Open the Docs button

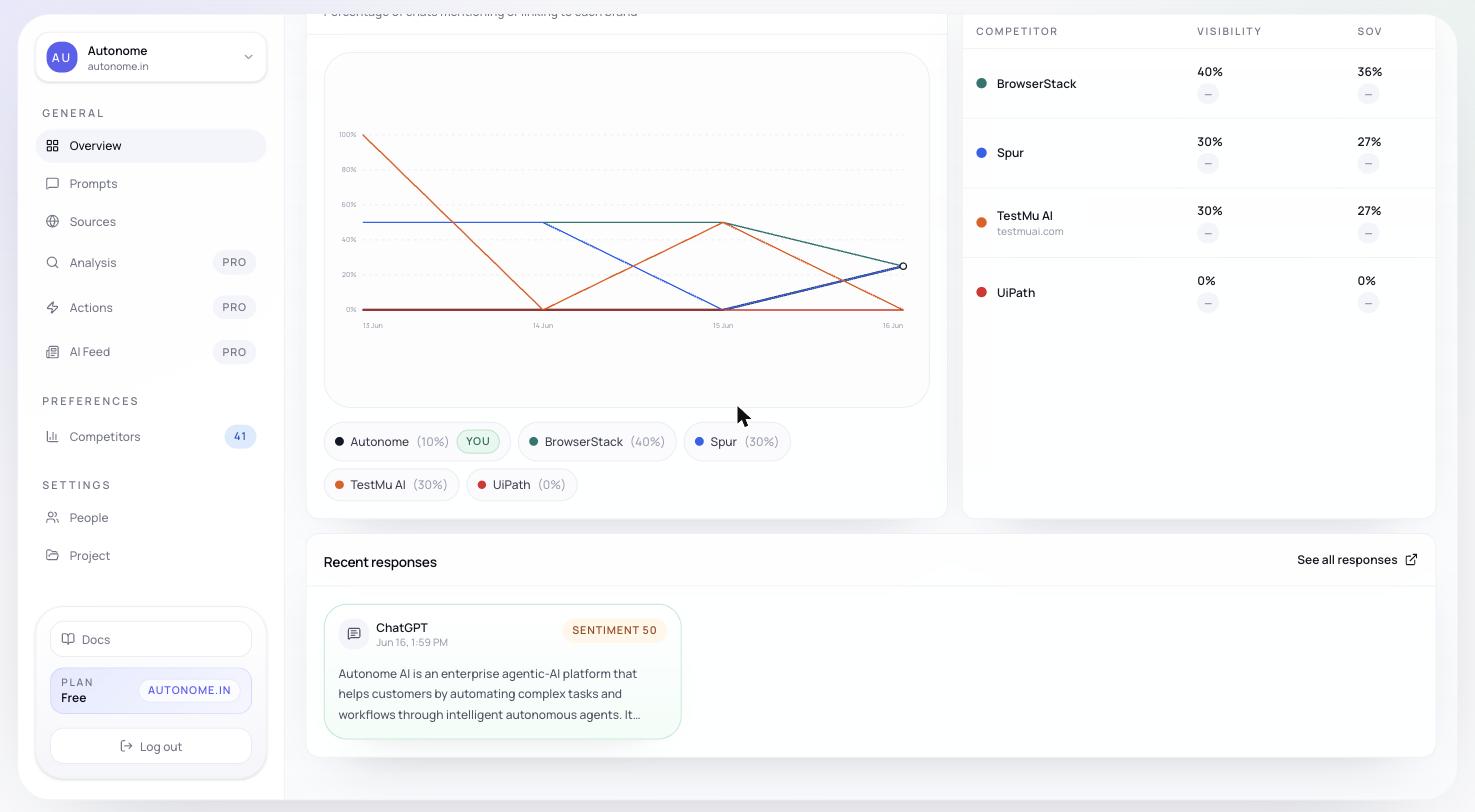[x=151, y=639]
